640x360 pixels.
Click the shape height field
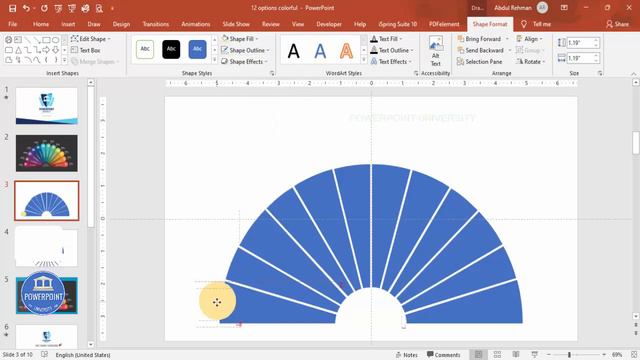click(x=580, y=42)
